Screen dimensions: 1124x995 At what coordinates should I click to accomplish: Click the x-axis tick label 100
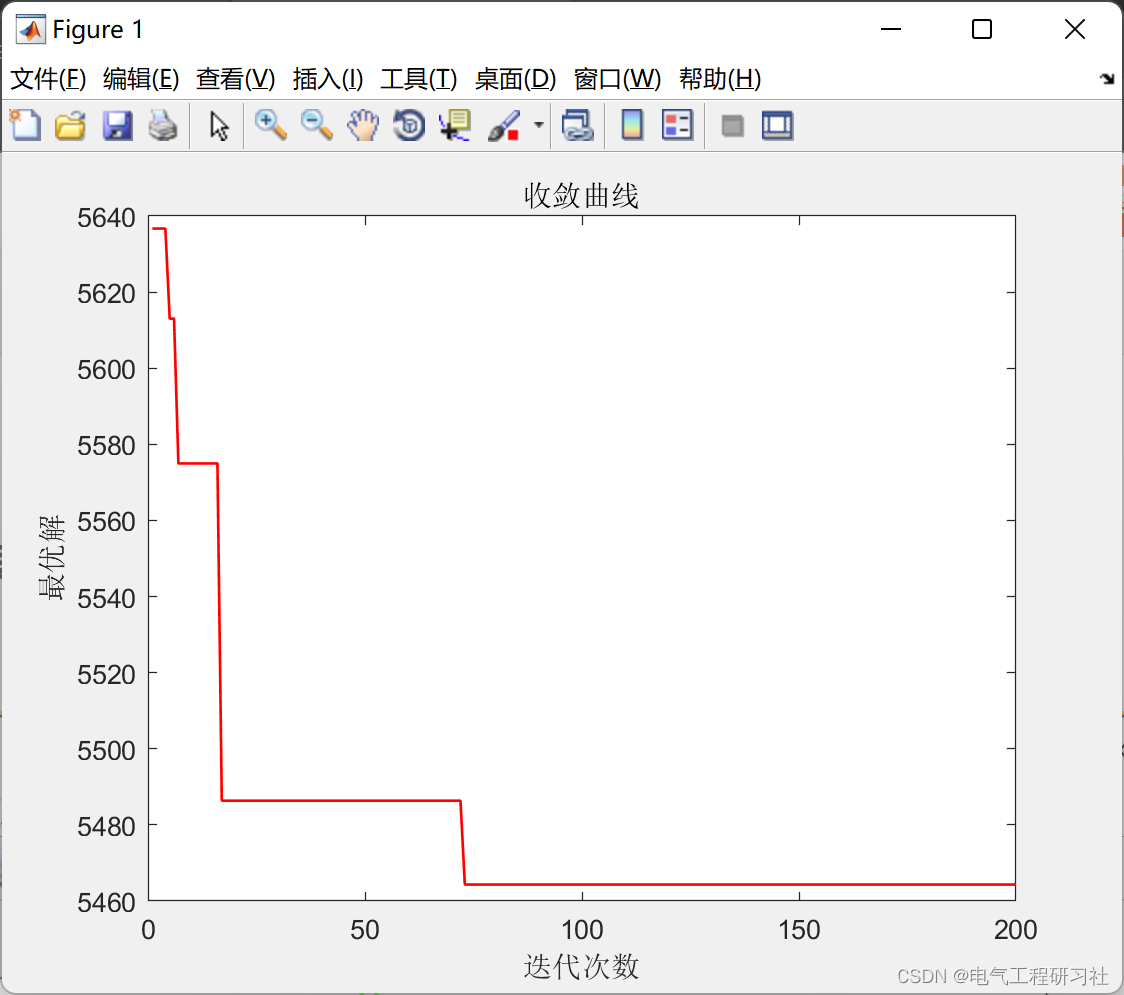point(582,930)
